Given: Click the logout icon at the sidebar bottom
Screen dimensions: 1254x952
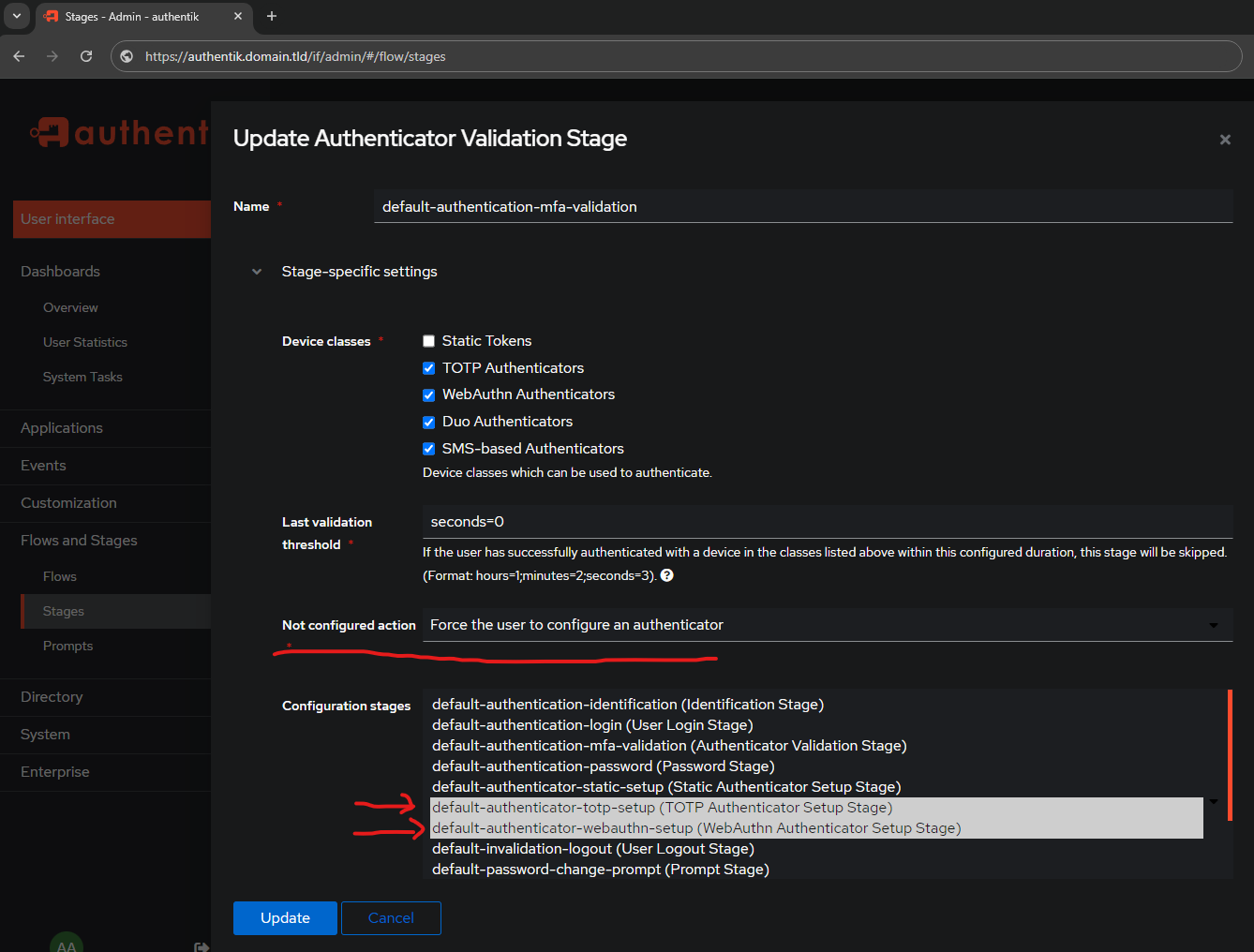Looking at the screenshot, I should point(201,946).
